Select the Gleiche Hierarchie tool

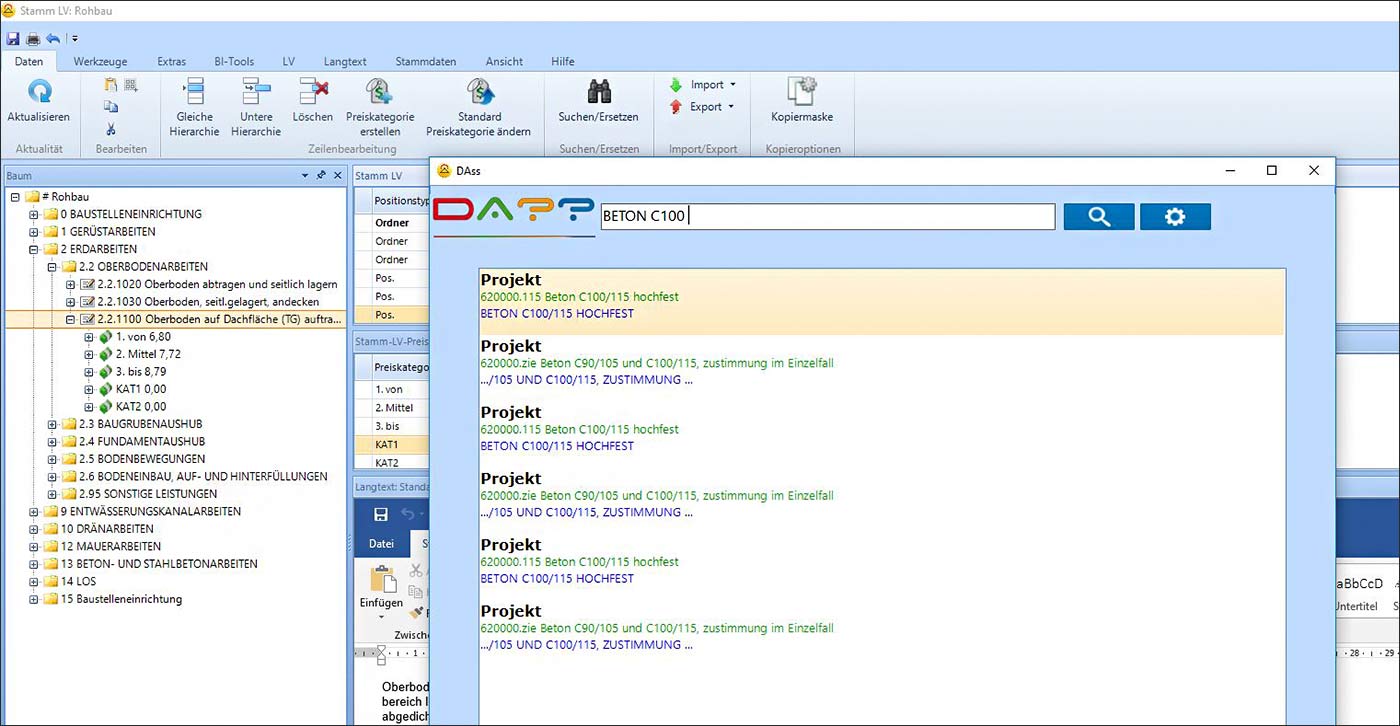pyautogui.click(x=194, y=94)
